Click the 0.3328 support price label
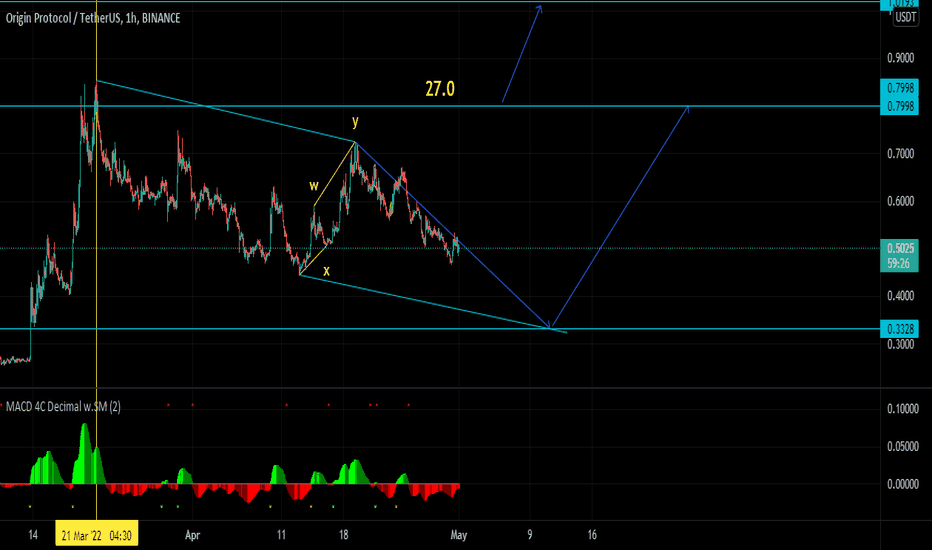Viewport: 932px width, 550px height. click(899, 329)
